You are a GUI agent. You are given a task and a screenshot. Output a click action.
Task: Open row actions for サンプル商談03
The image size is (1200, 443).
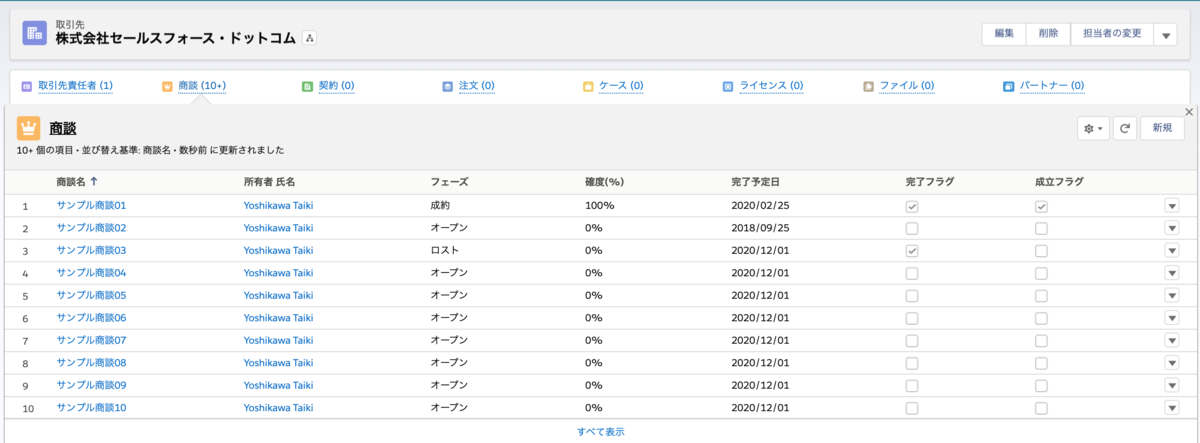pyautogui.click(x=1172, y=250)
